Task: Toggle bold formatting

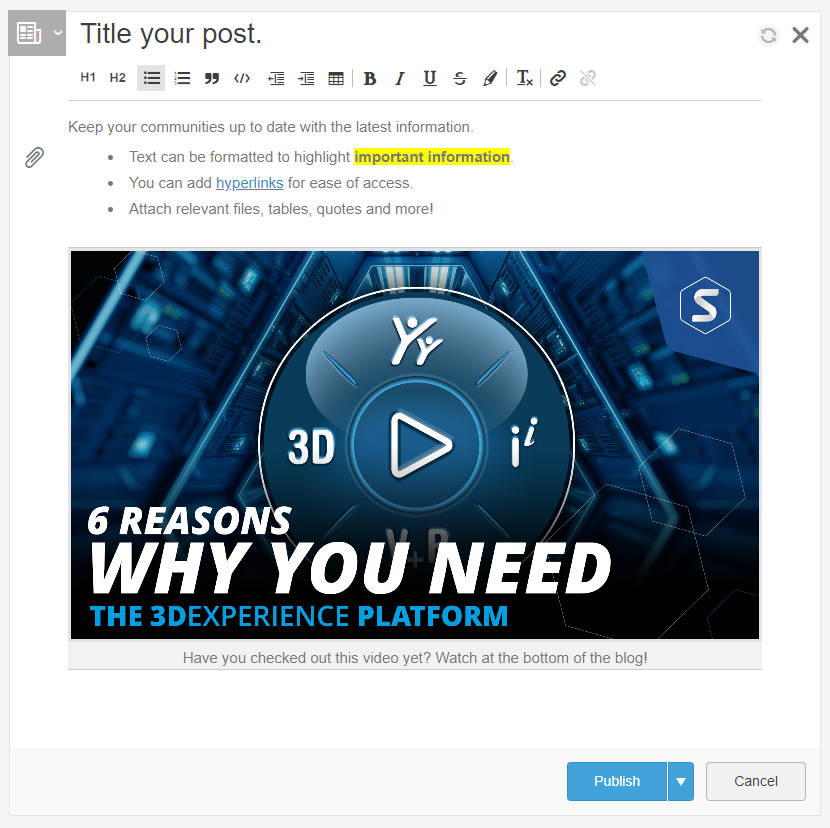Action: [x=370, y=77]
